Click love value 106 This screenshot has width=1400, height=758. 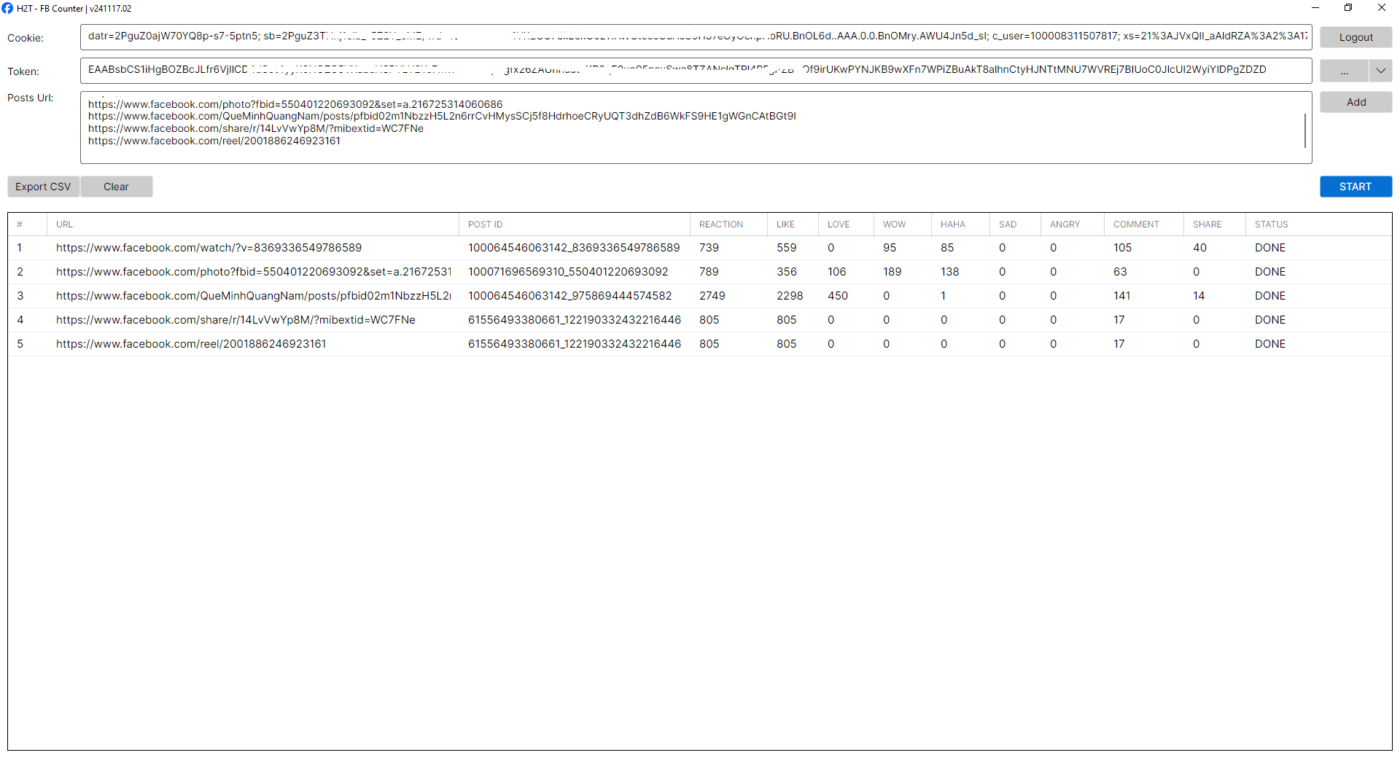837,272
